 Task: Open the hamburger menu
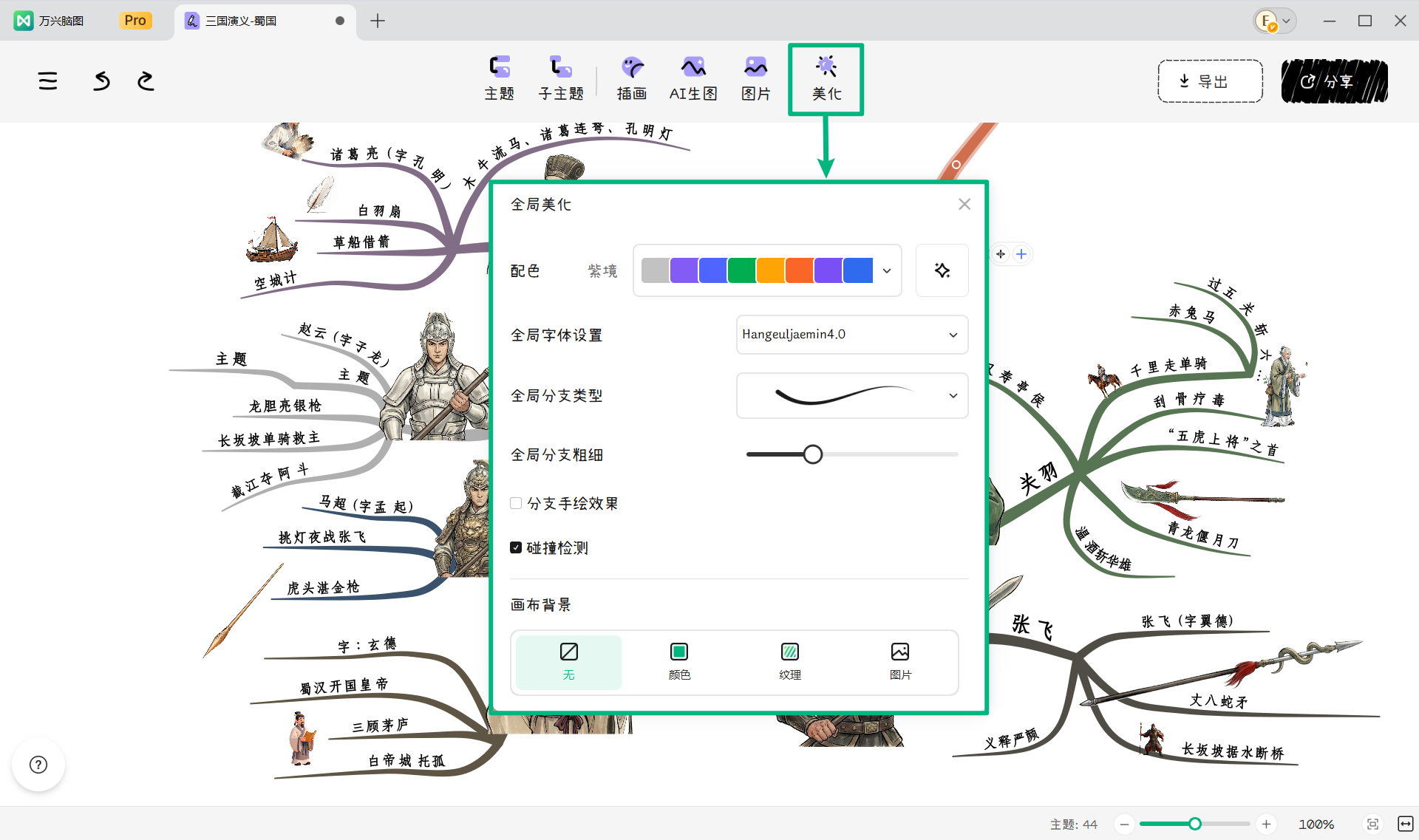(48, 81)
